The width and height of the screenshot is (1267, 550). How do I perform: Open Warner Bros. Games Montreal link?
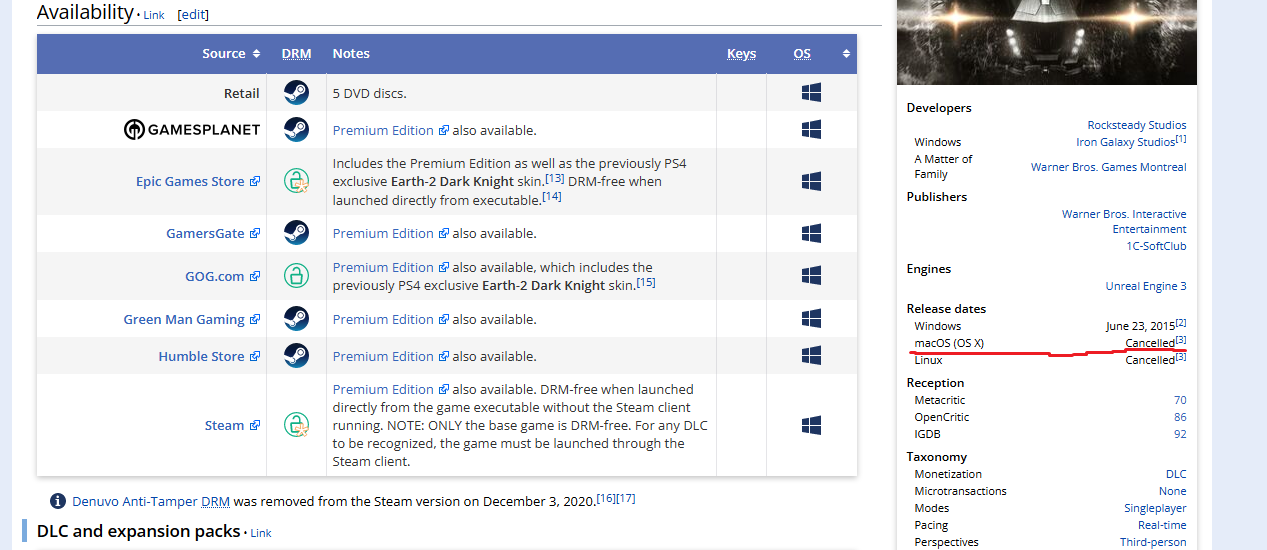[x=1109, y=167]
